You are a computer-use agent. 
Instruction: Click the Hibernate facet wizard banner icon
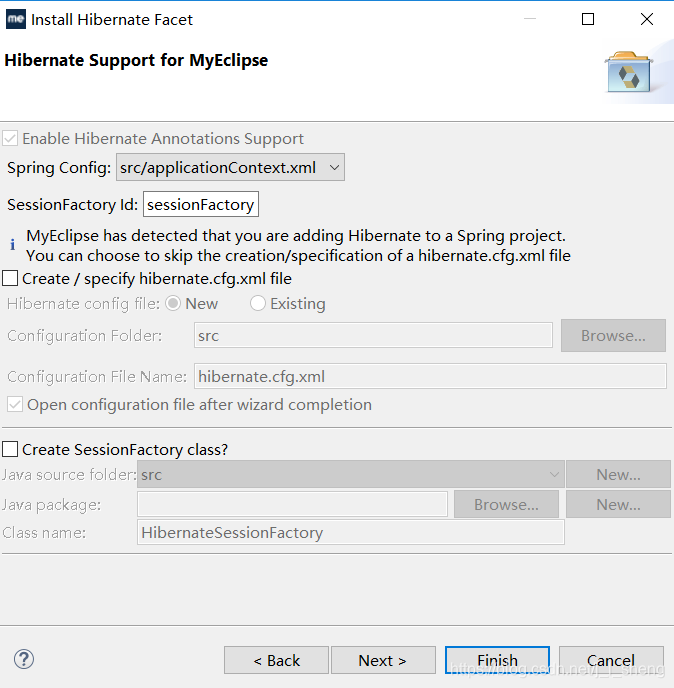(x=628, y=72)
